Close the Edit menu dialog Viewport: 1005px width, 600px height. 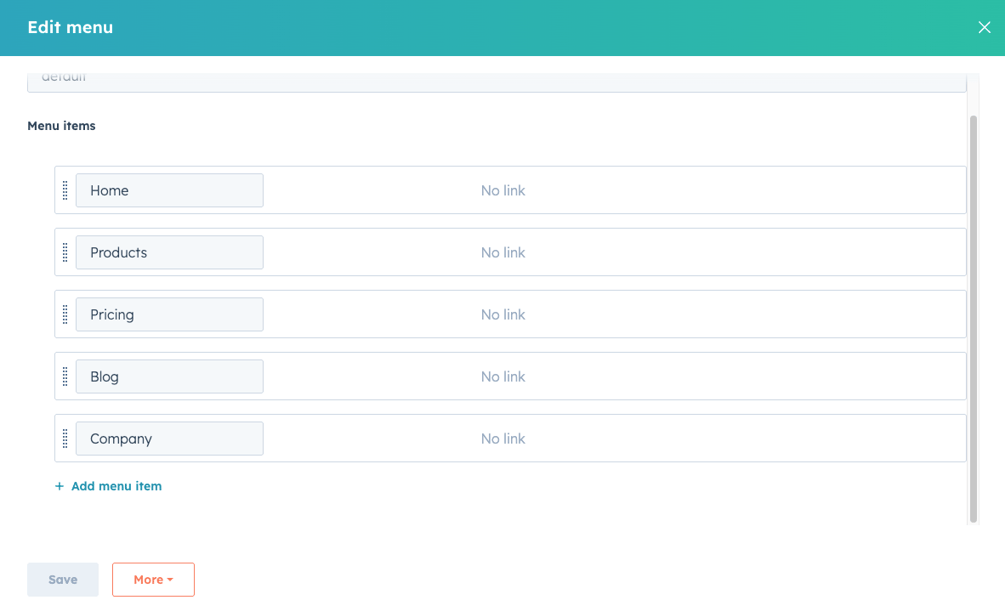click(x=984, y=27)
